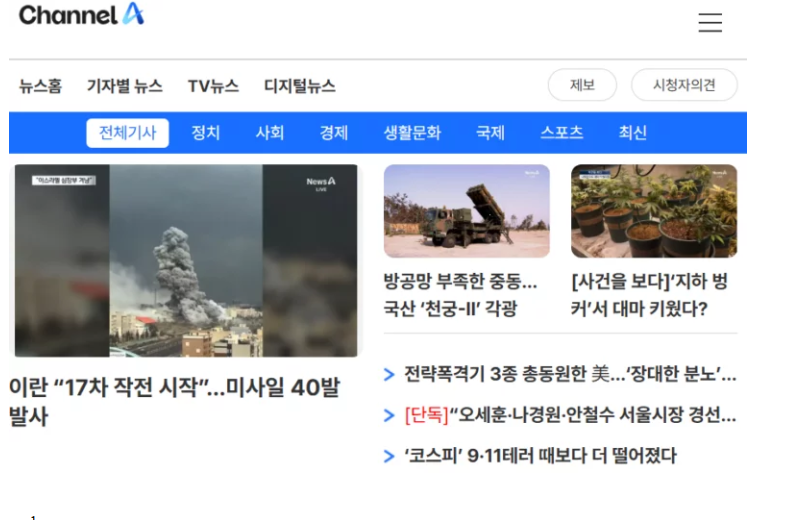Go to the 경제 category

tap(334, 133)
